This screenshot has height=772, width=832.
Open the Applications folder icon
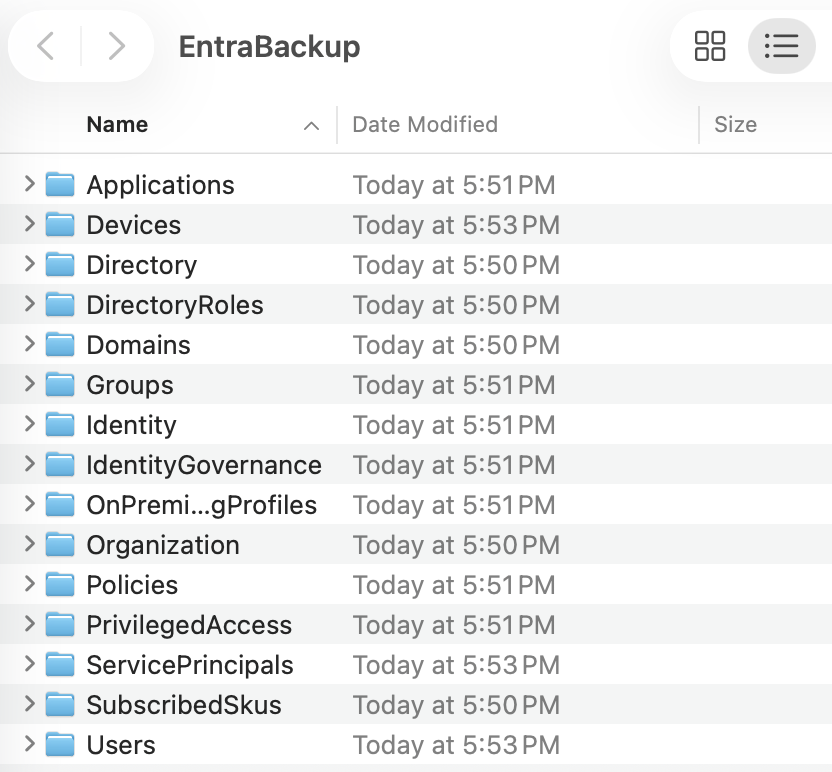[x=58, y=184]
